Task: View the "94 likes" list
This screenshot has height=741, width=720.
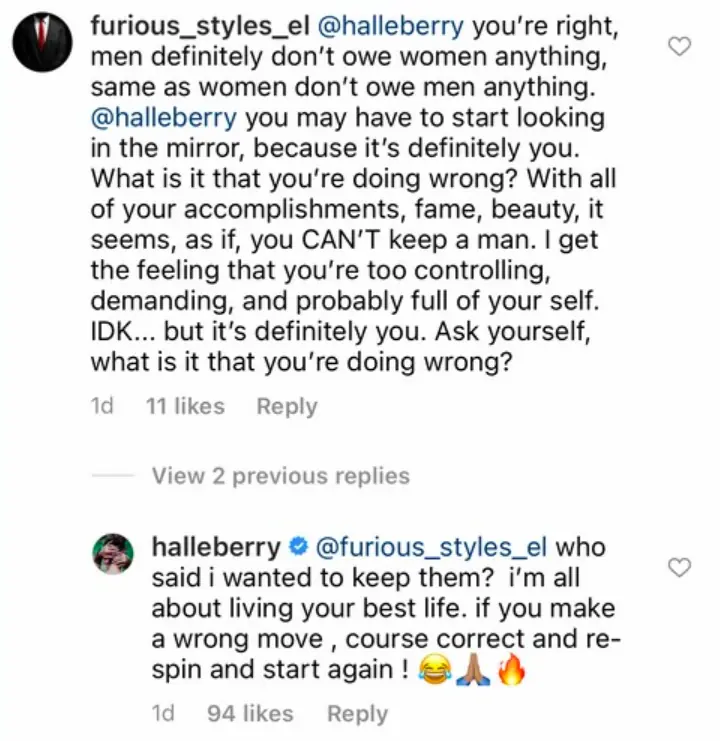Action: tap(250, 714)
